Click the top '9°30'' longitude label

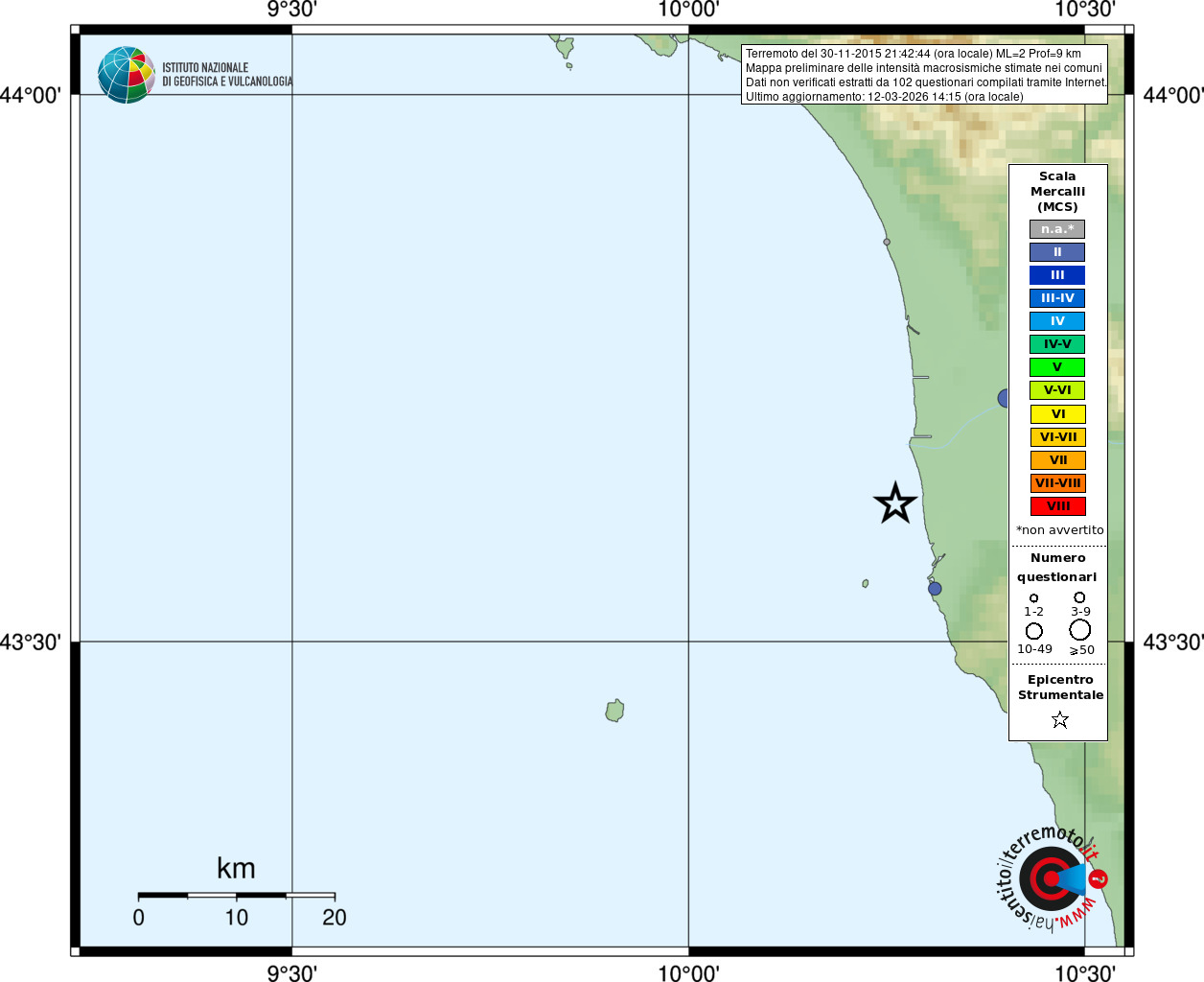click(291, 10)
